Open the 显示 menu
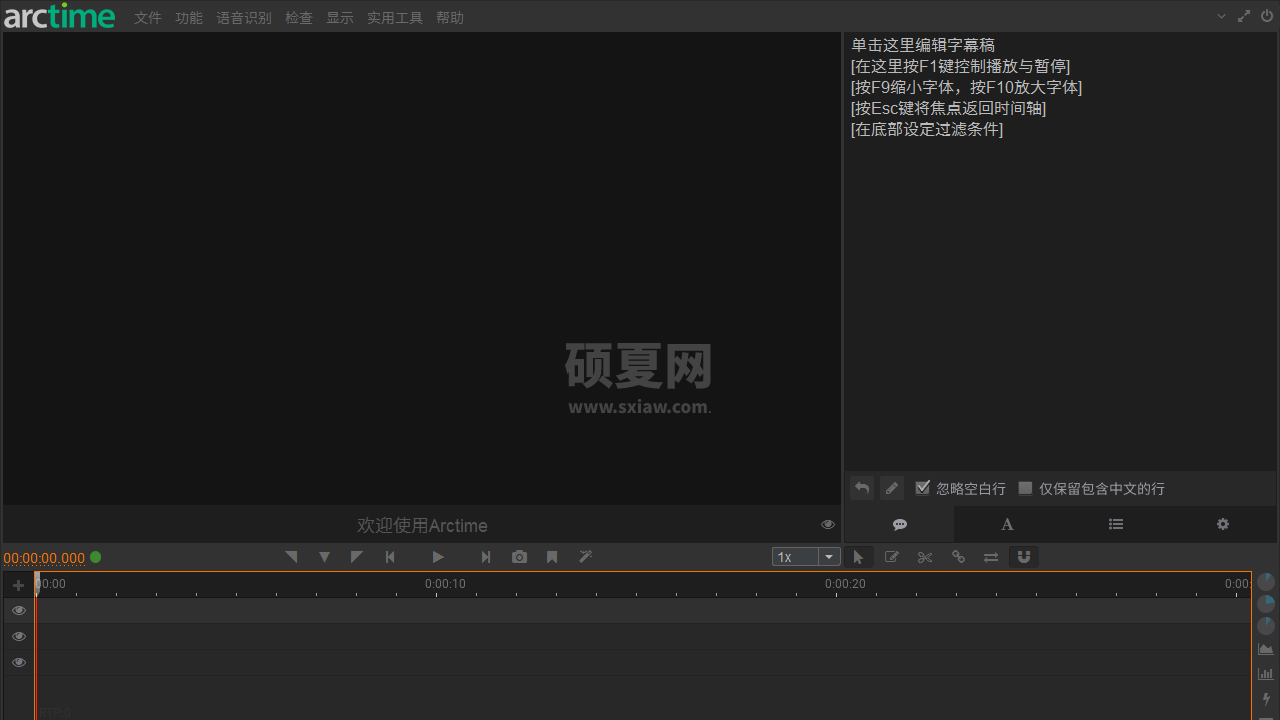Viewport: 1280px width, 720px height. pos(340,18)
